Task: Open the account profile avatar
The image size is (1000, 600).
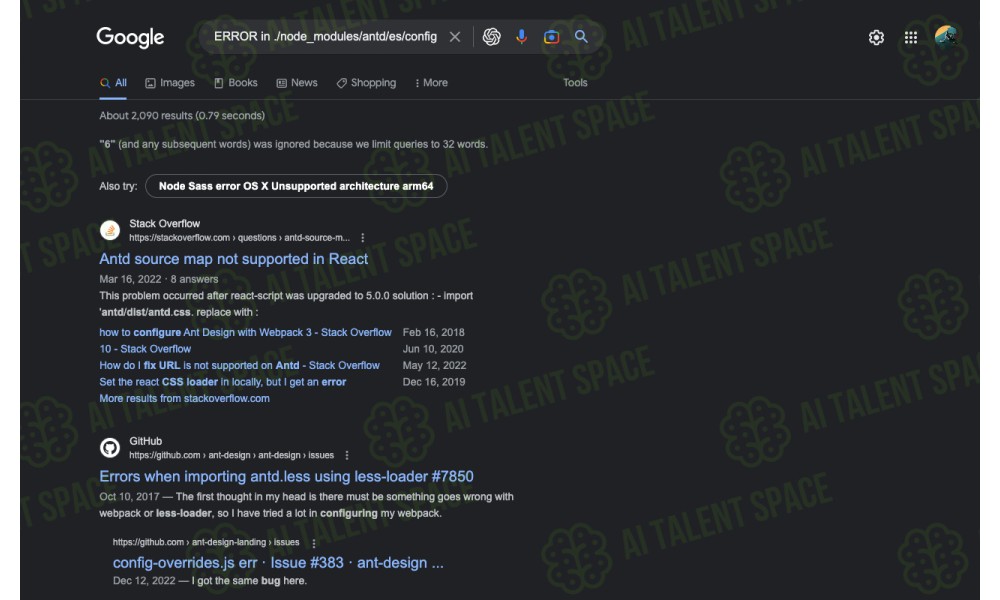Action: (946, 37)
